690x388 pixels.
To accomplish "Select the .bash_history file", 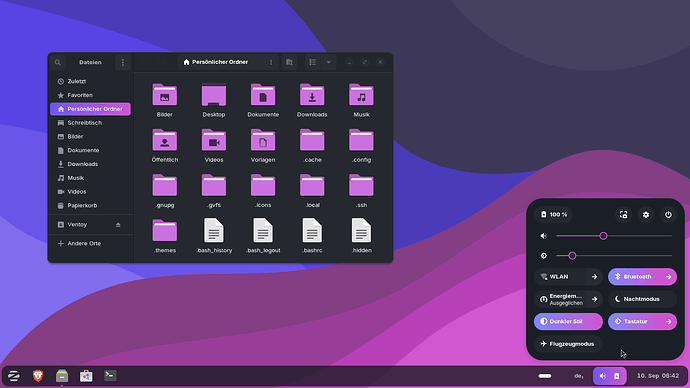I will click(x=214, y=231).
